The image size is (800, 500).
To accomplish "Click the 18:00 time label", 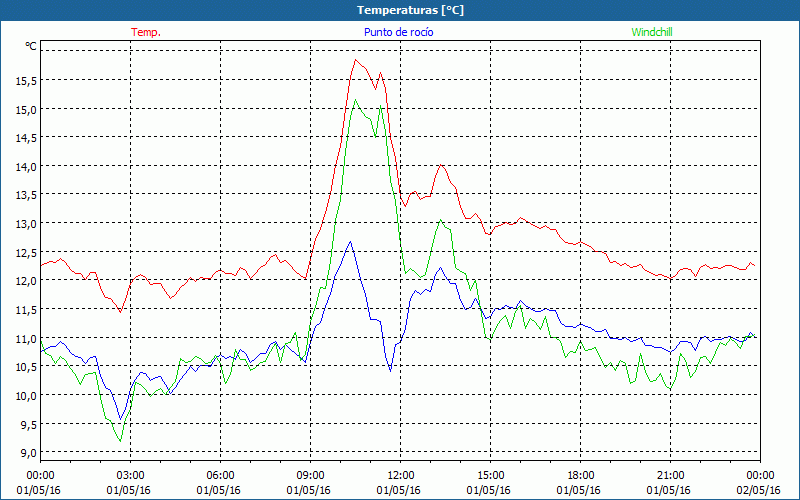I will pyautogui.click(x=580, y=476).
